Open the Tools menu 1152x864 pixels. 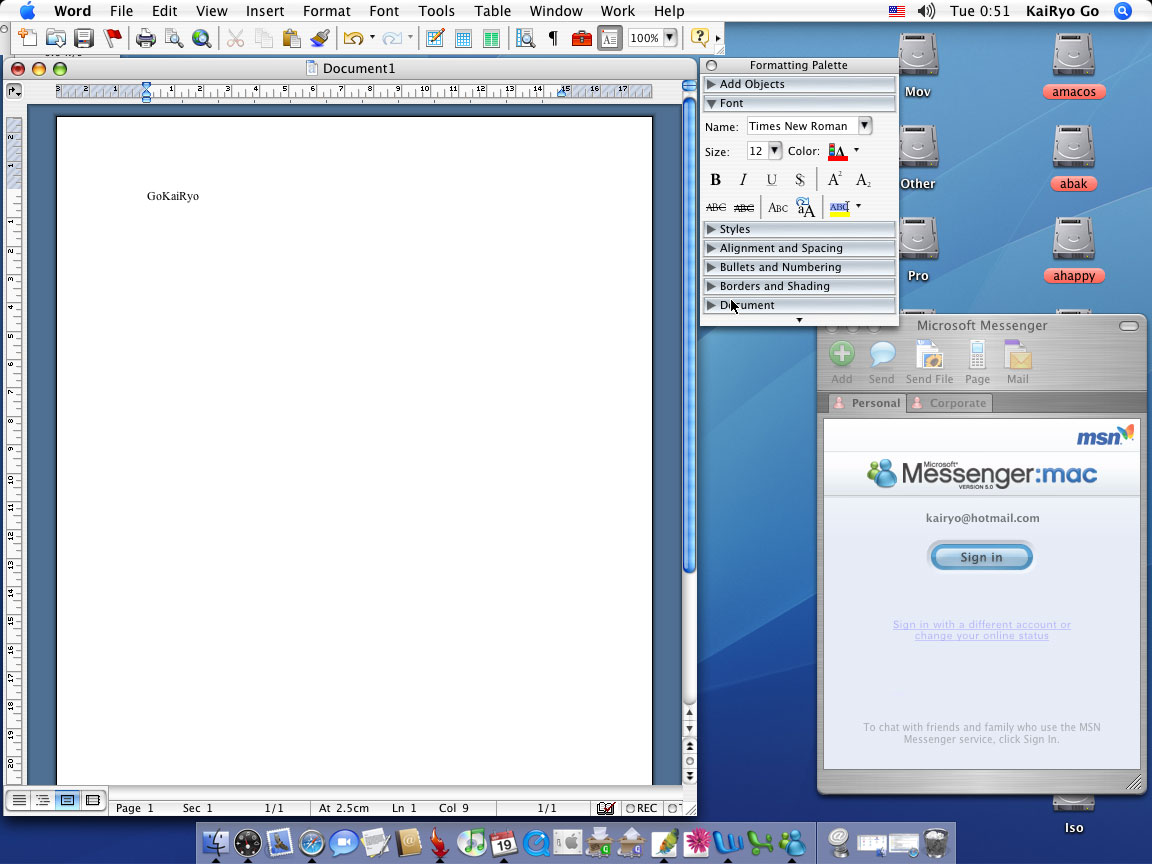pyautogui.click(x=436, y=11)
